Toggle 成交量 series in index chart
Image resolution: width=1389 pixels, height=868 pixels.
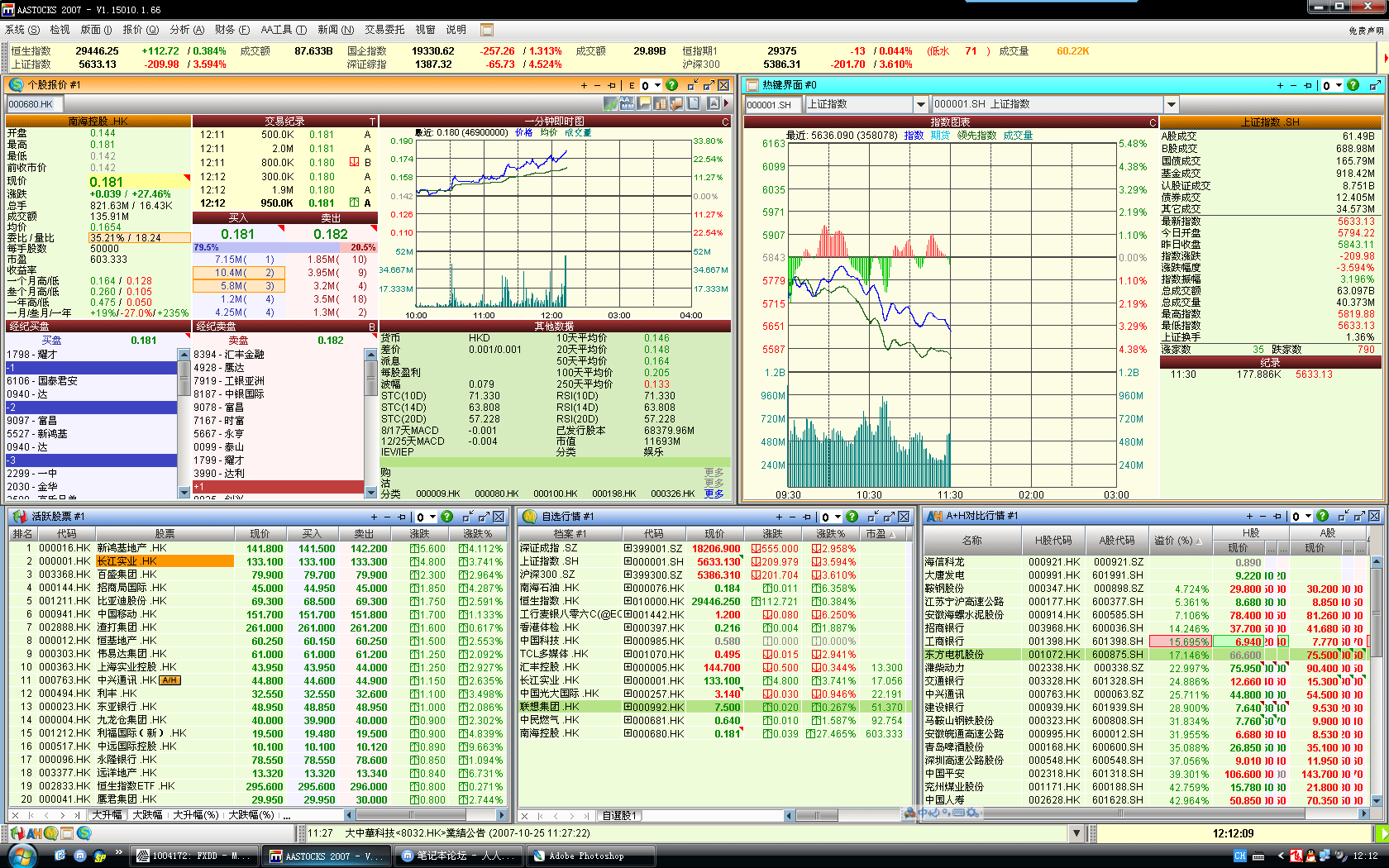1018,136
